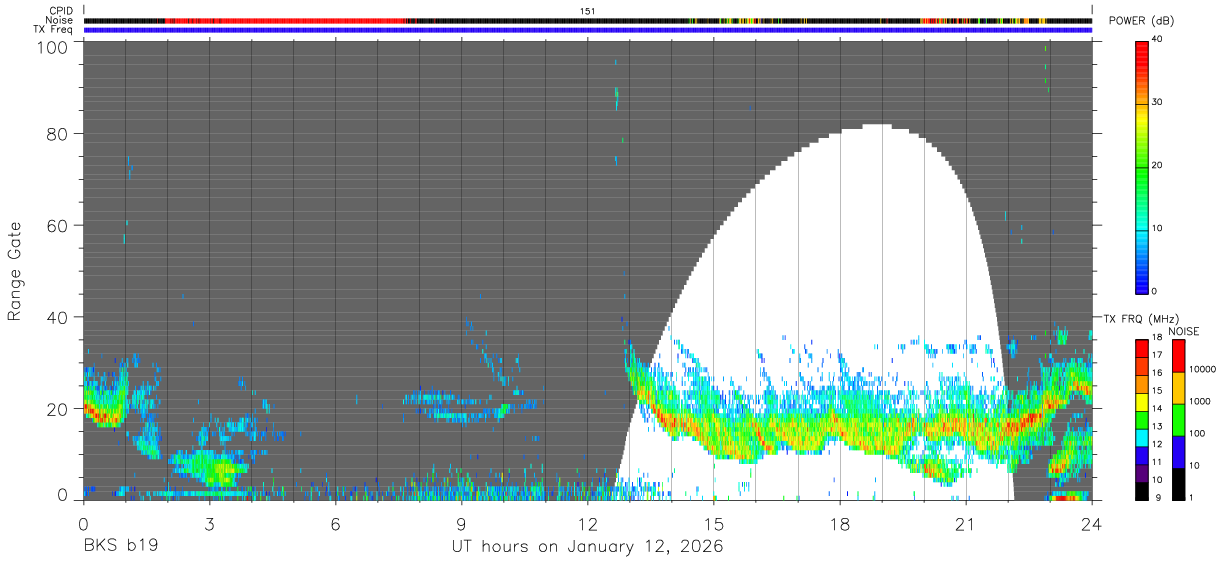This screenshot has width=1228, height=567.
Task: Click the blue TX Freq strip above the plot
Action: pyautogui.click(x=588, y=30)
